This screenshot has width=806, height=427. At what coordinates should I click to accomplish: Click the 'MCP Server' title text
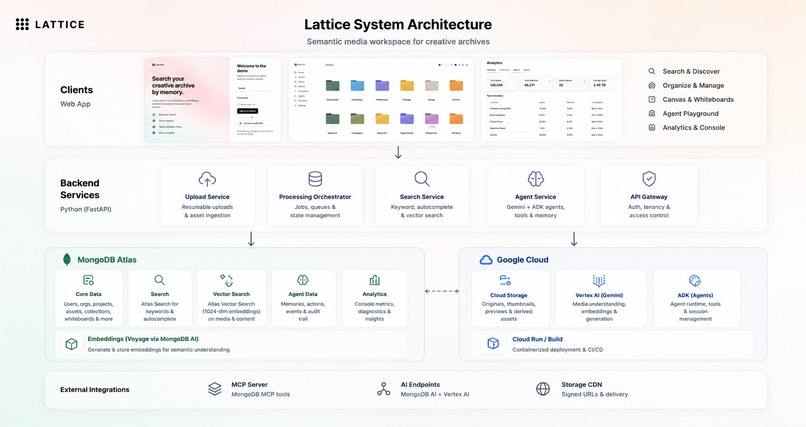tap(249, 384)
